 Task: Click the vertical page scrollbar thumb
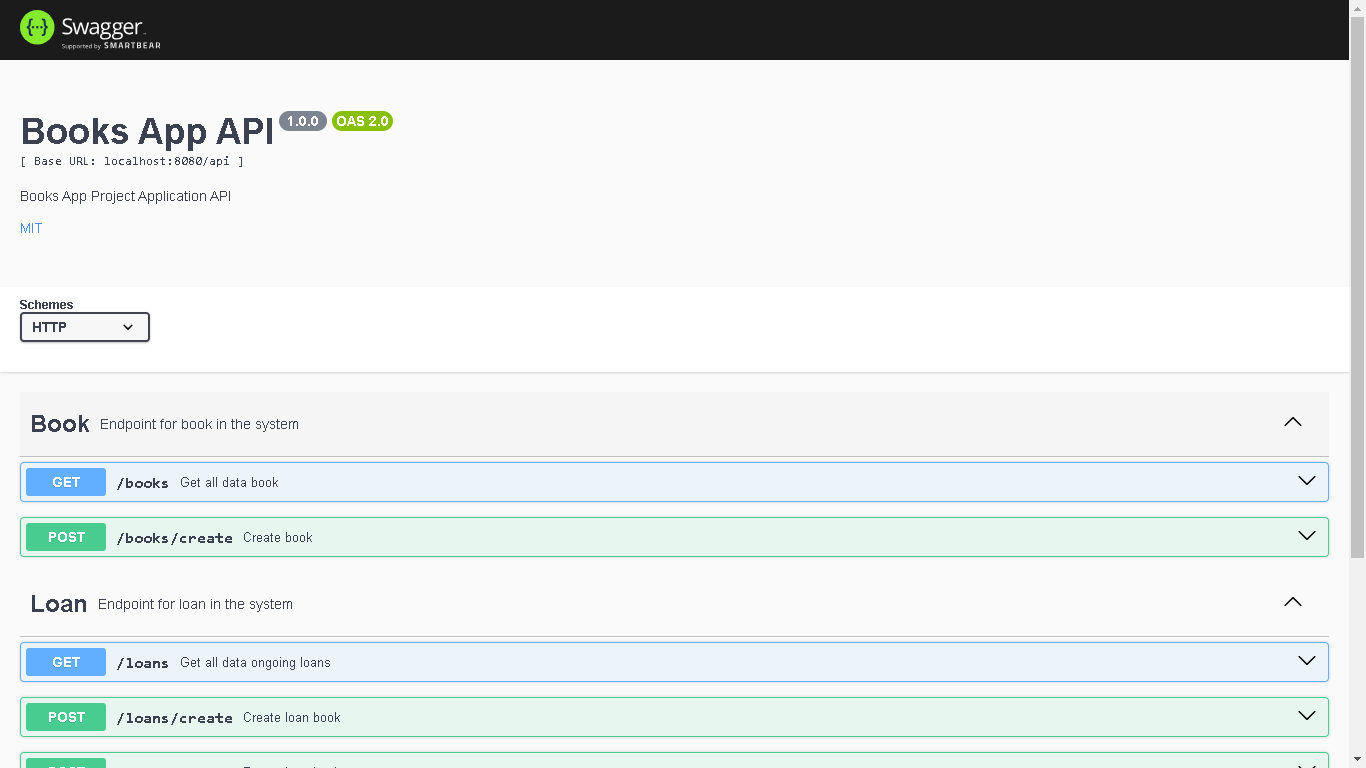1357,287
